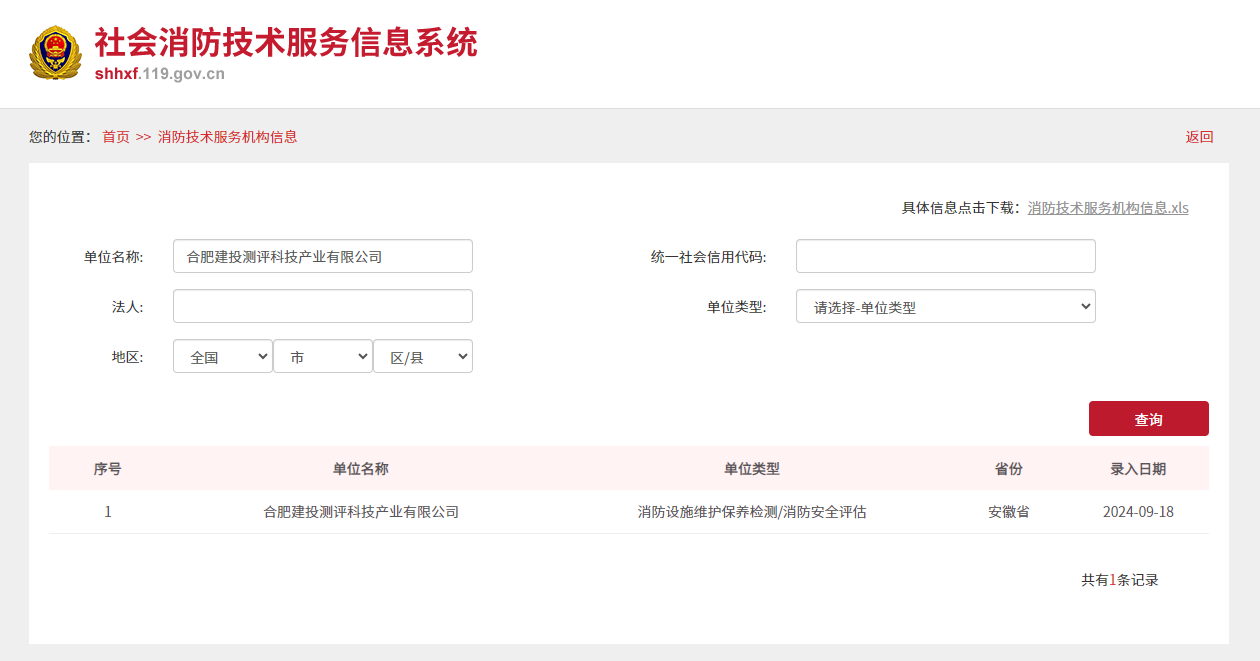Click the 法人 input field
Image resolution: width=1260 pixels, height=661 pixels.
(x=322, y=306)
